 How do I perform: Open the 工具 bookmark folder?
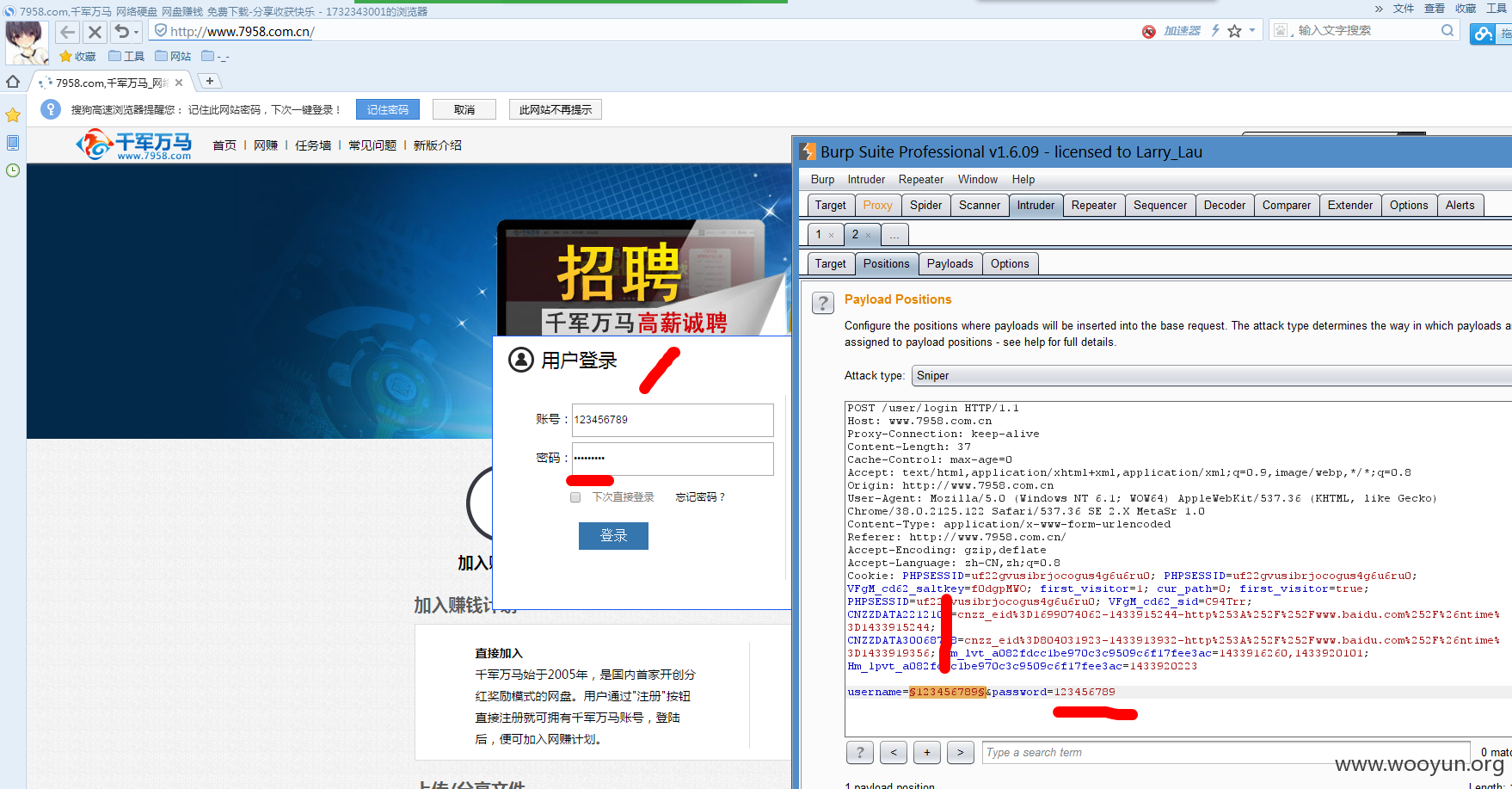click(126, 56)
